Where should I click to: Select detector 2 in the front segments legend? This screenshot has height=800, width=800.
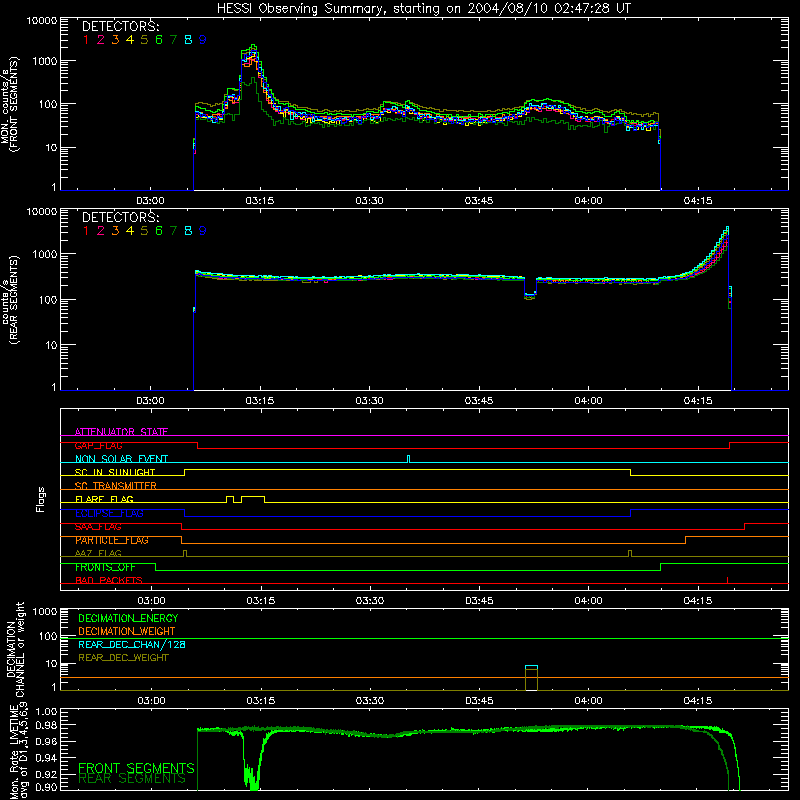click(x=101, y=40)
